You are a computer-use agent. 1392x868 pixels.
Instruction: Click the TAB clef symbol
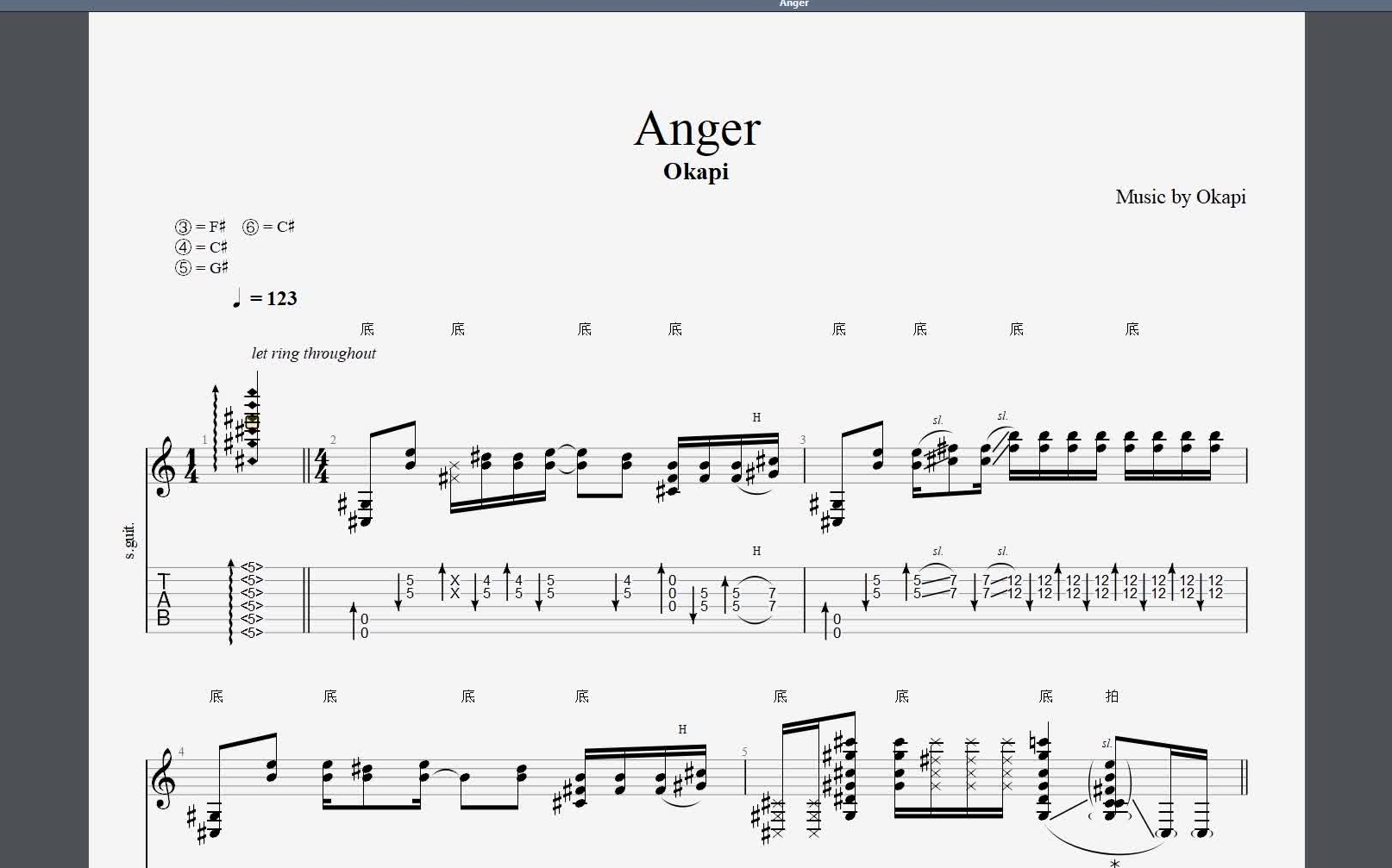[164, 599]
